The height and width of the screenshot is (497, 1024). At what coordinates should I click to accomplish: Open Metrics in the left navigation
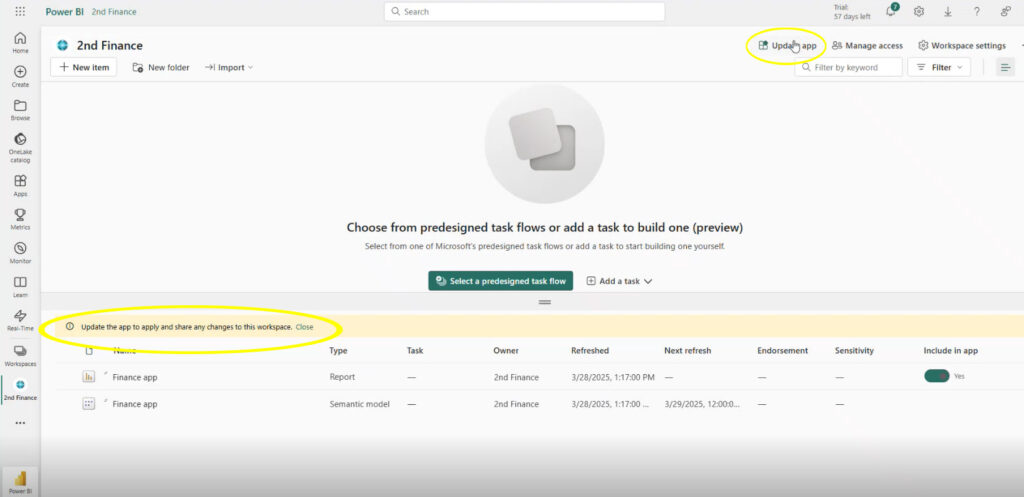click(20, 219)
